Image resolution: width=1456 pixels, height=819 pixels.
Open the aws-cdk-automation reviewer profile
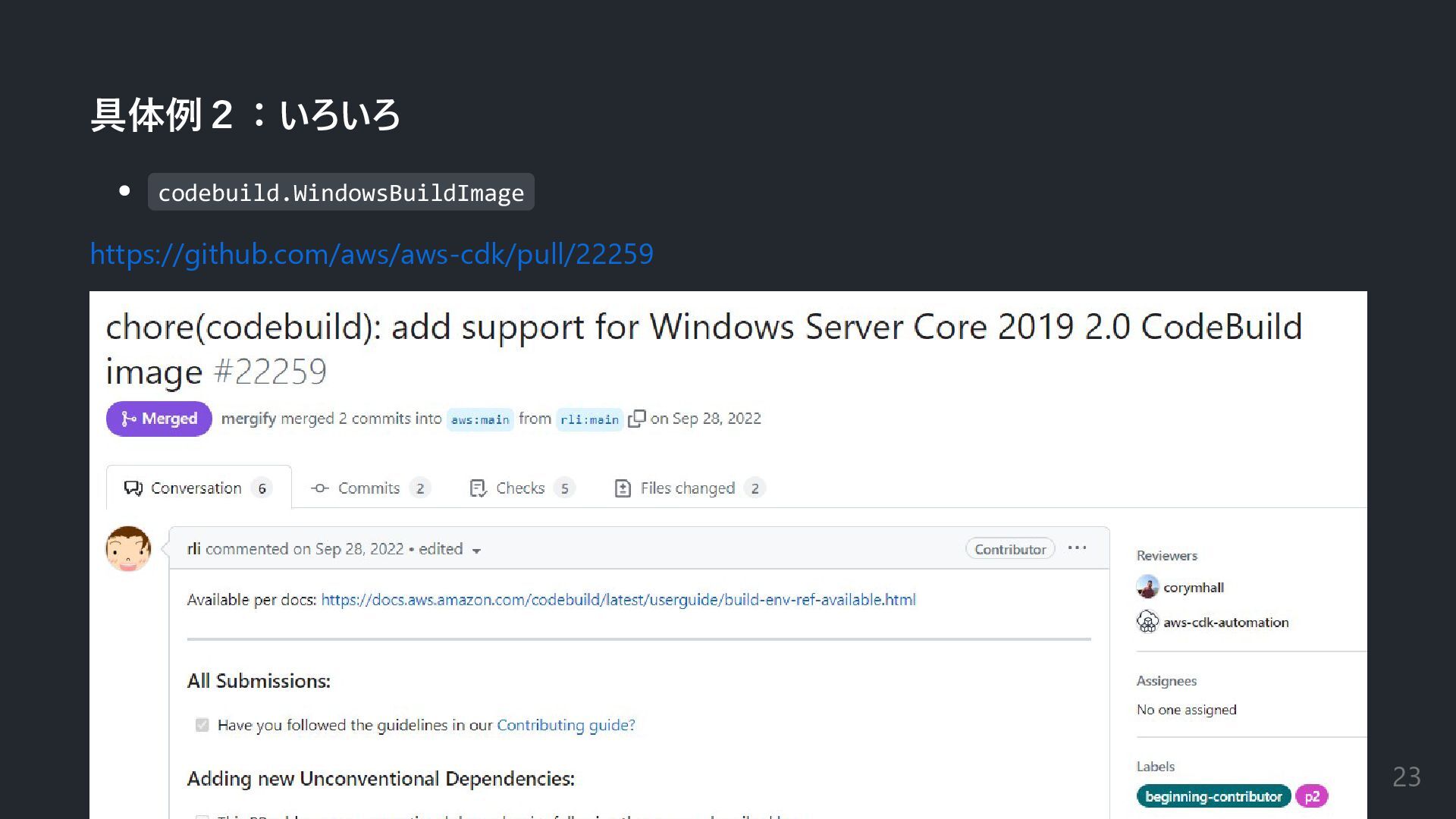click(x=1226, y=623)
